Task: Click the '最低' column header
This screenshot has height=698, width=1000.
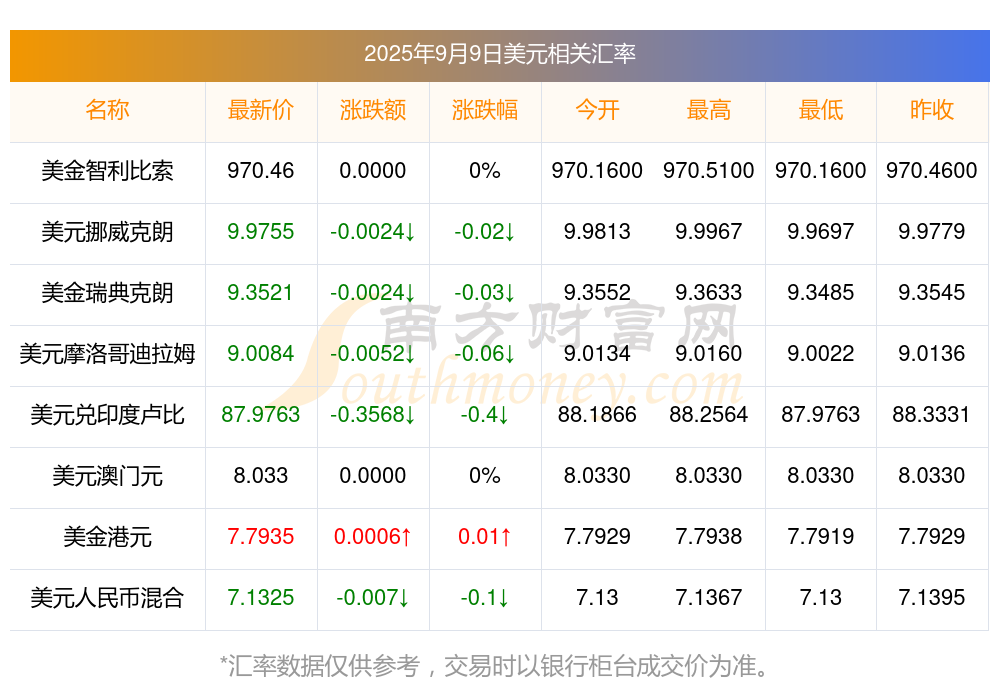Action: (821, 110)
